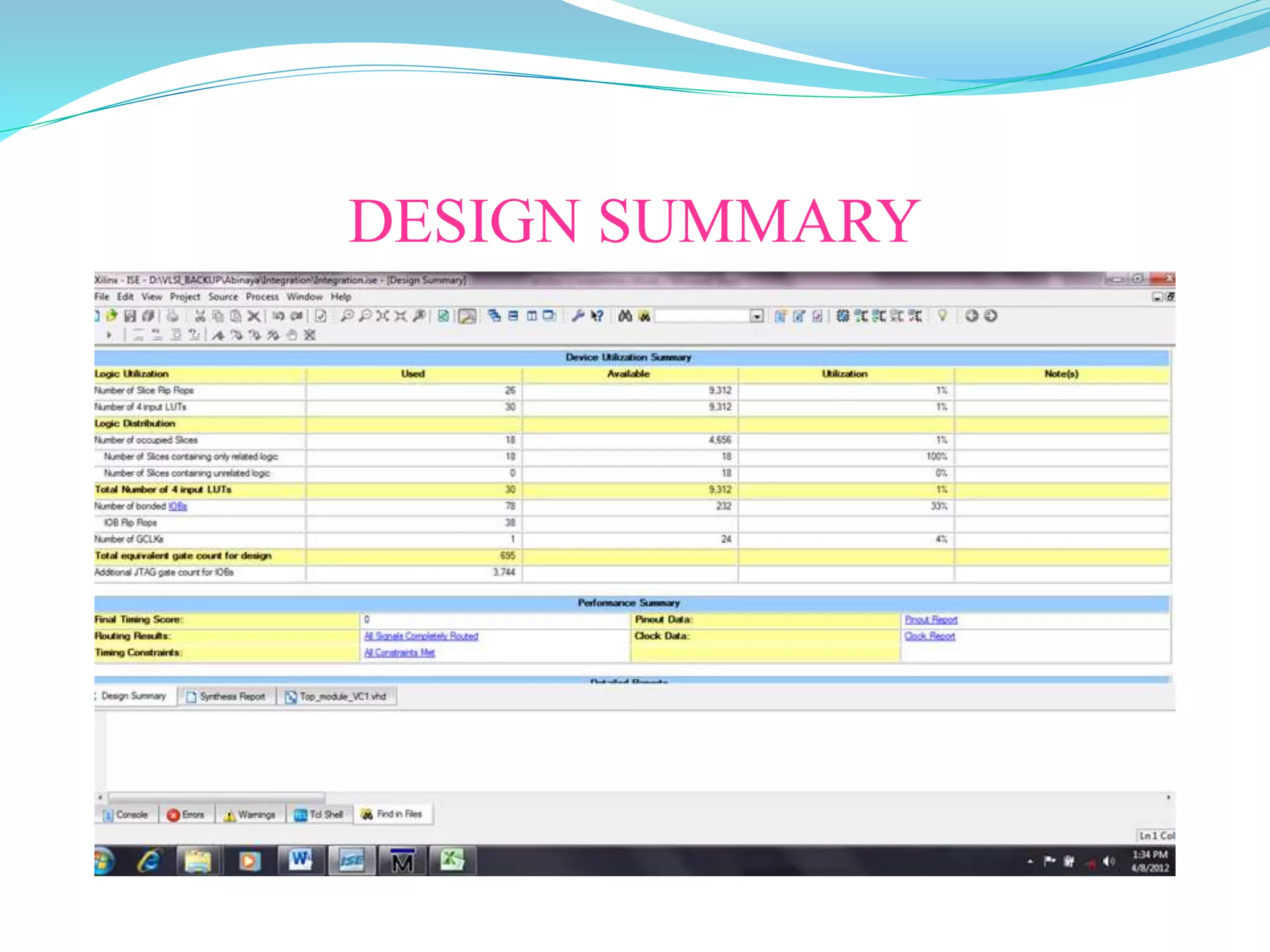1270x952 pixels.
Task: Open the Process menu
Action: [262, 297]
